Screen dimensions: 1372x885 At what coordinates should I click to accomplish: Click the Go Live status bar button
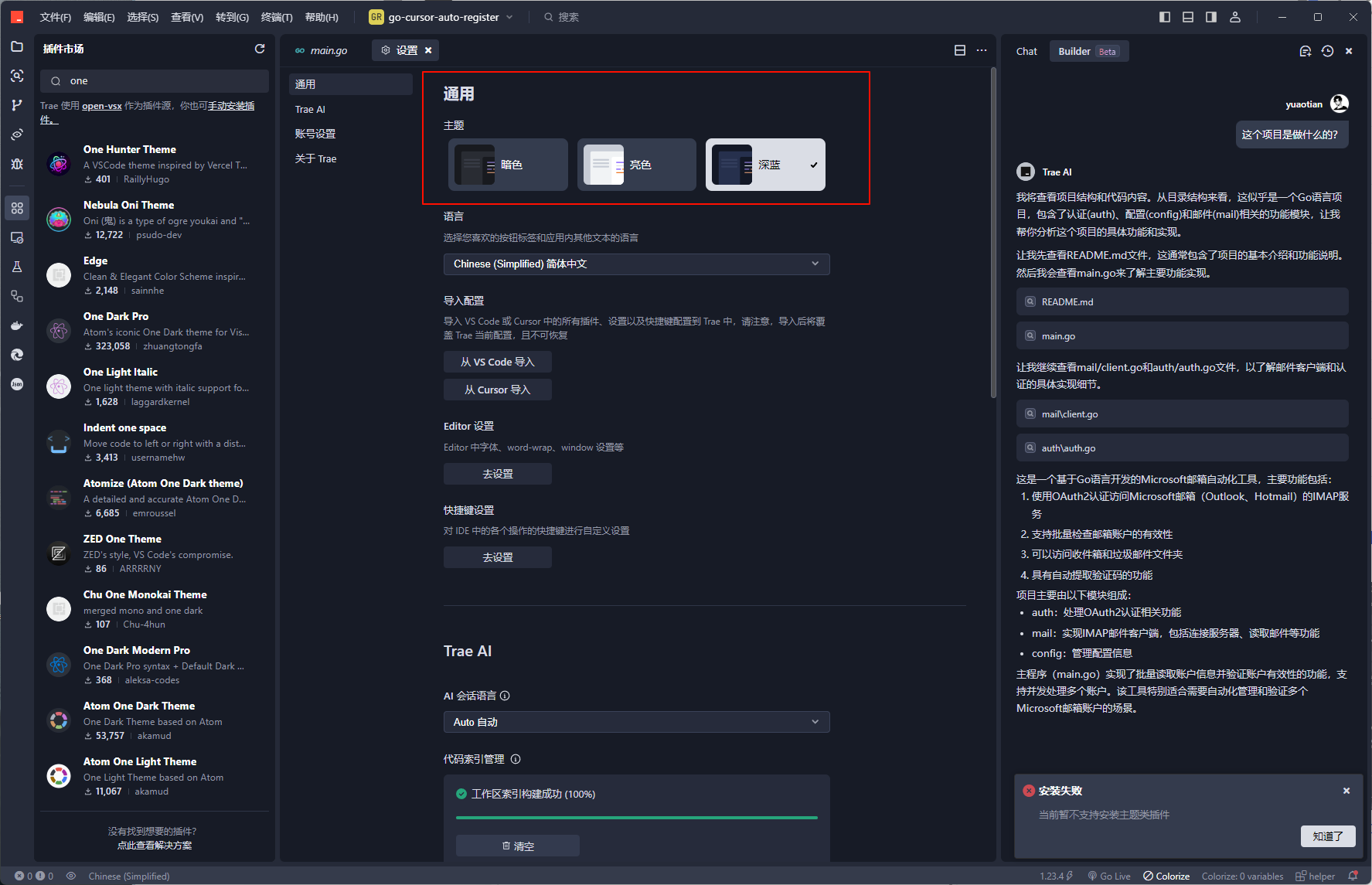click(x=1109, y=876)
